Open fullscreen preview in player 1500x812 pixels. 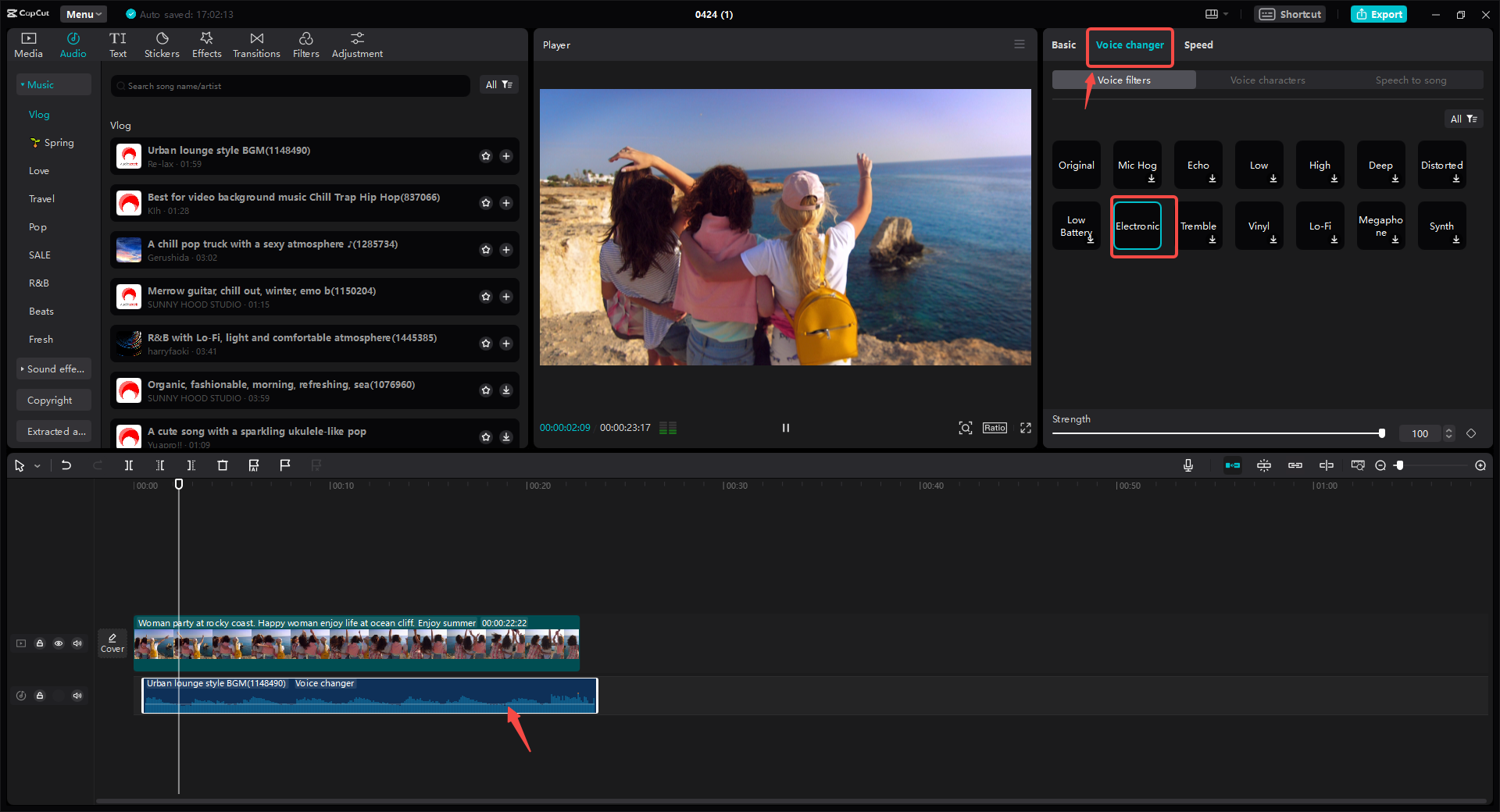(1026, 428)
